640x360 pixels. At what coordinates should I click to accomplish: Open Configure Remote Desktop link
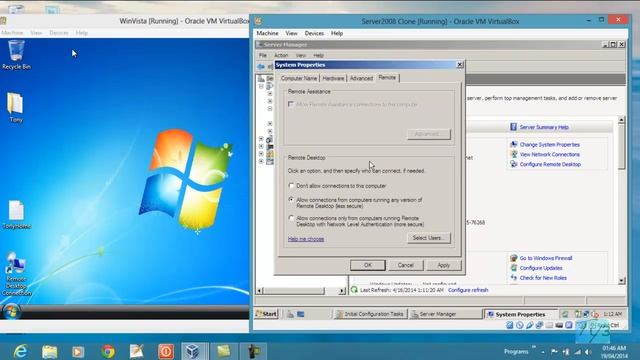coord(550,164)
